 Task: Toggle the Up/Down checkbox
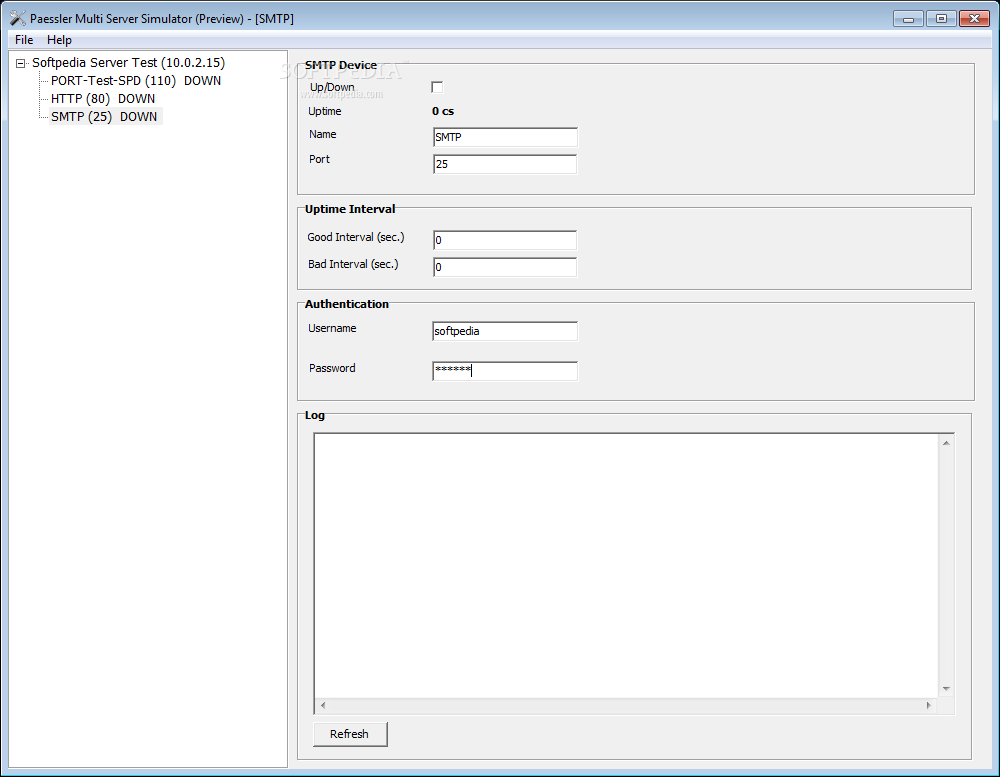(437, 87)
